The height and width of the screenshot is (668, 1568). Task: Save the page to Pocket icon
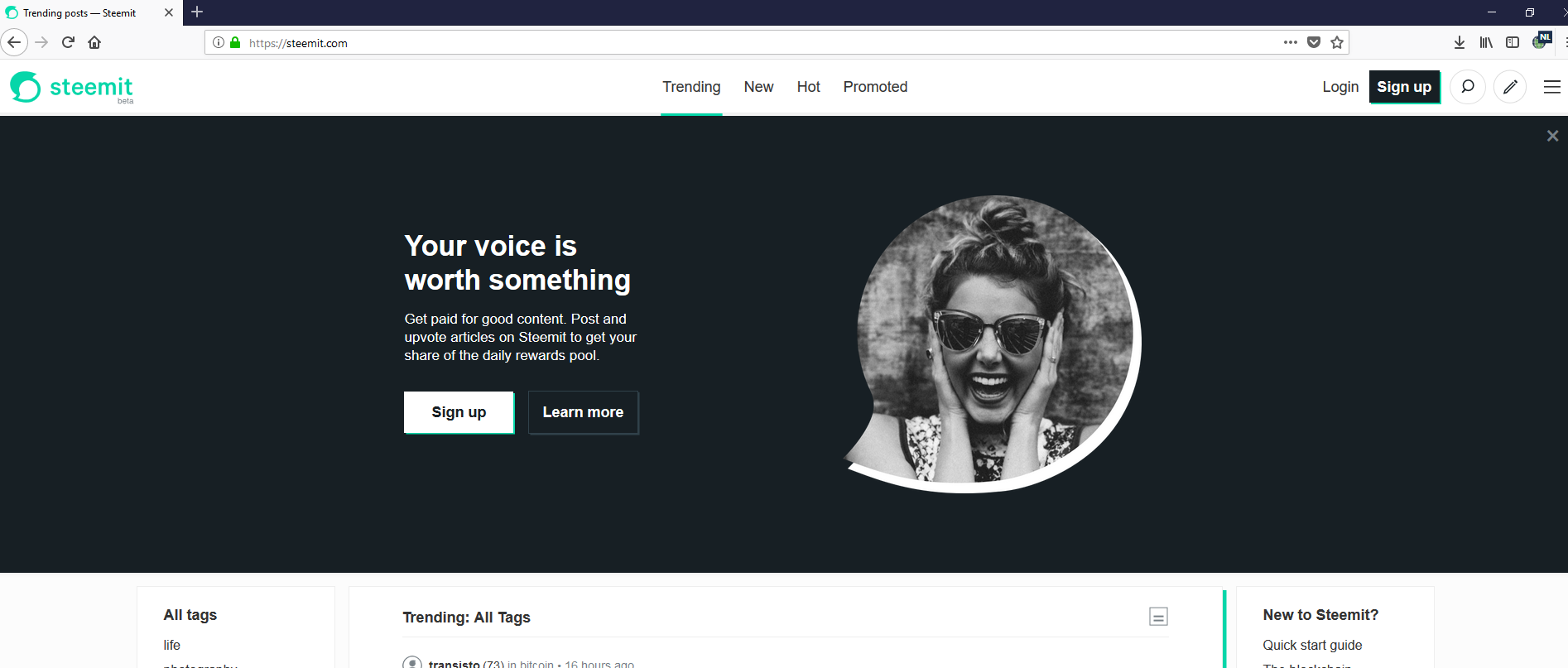coord(1314,42)
